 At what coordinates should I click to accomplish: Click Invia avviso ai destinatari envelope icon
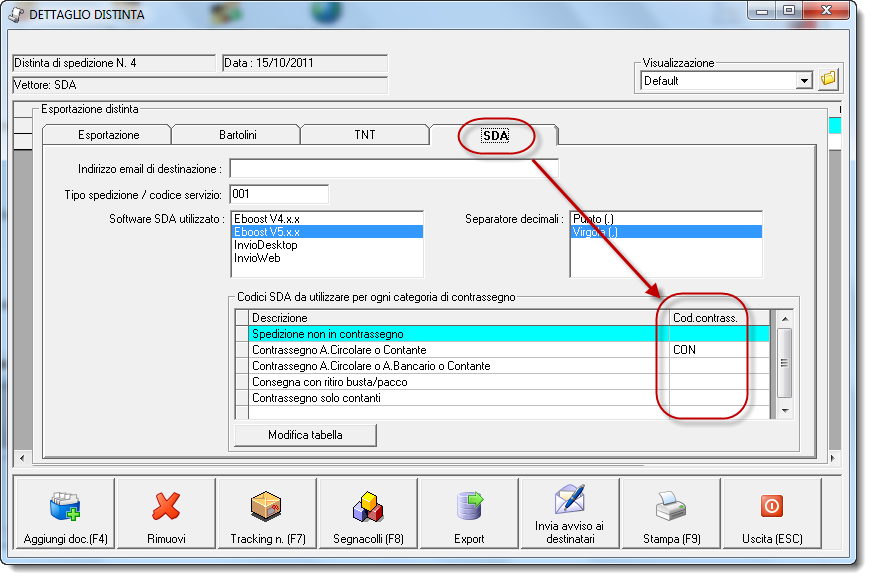[570, 513]
